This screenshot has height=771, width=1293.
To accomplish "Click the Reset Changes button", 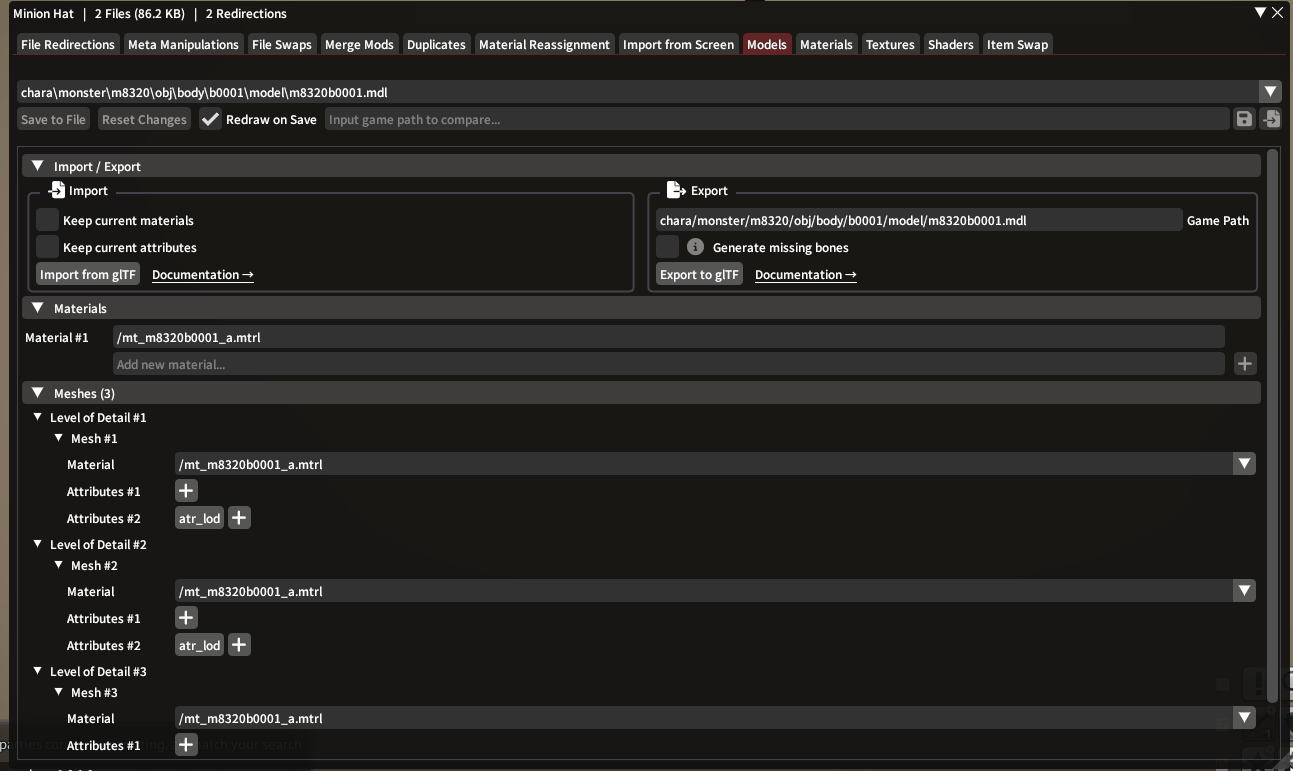I will [144, 119].
